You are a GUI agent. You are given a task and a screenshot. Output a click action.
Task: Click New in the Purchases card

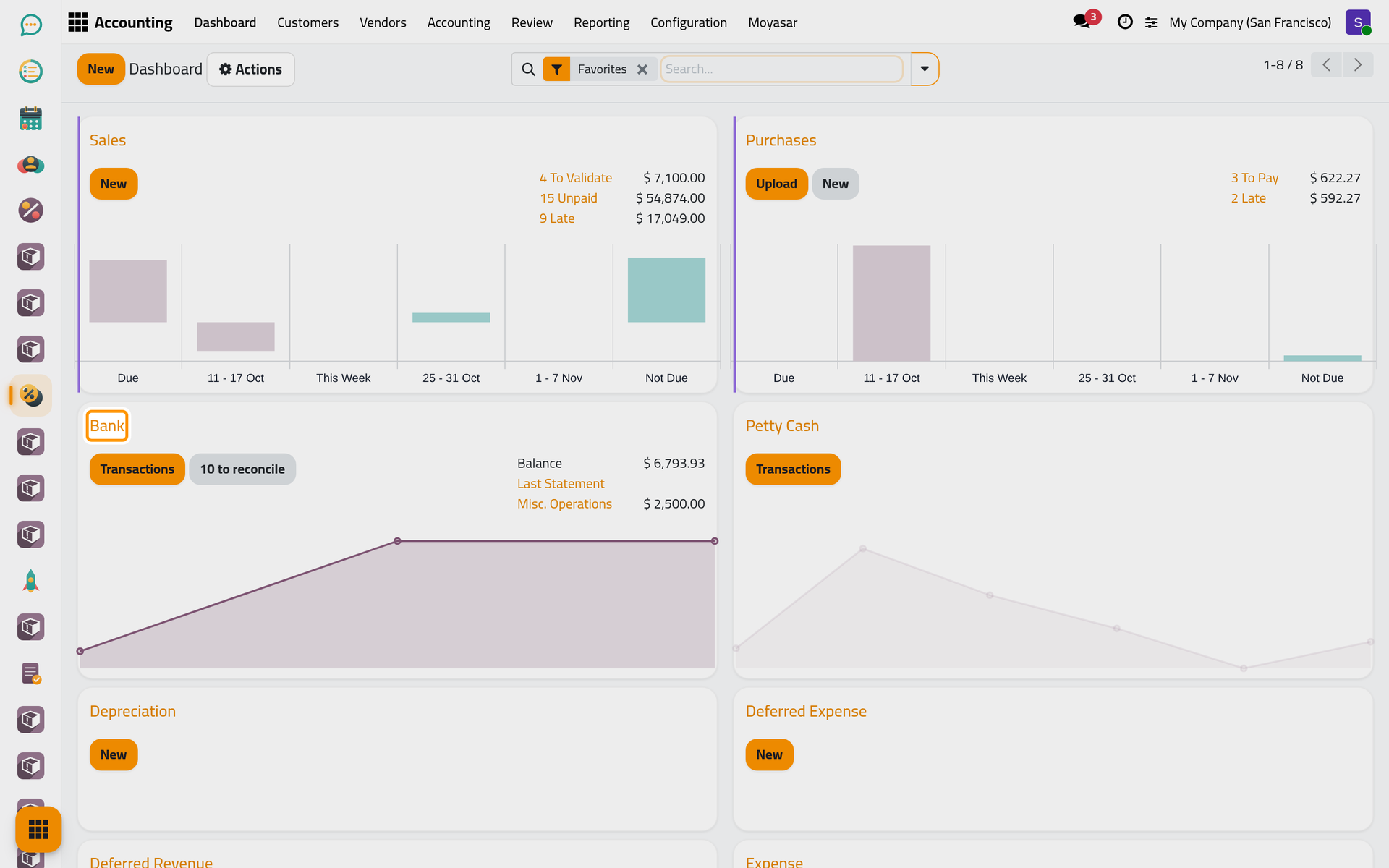(836, 184)
